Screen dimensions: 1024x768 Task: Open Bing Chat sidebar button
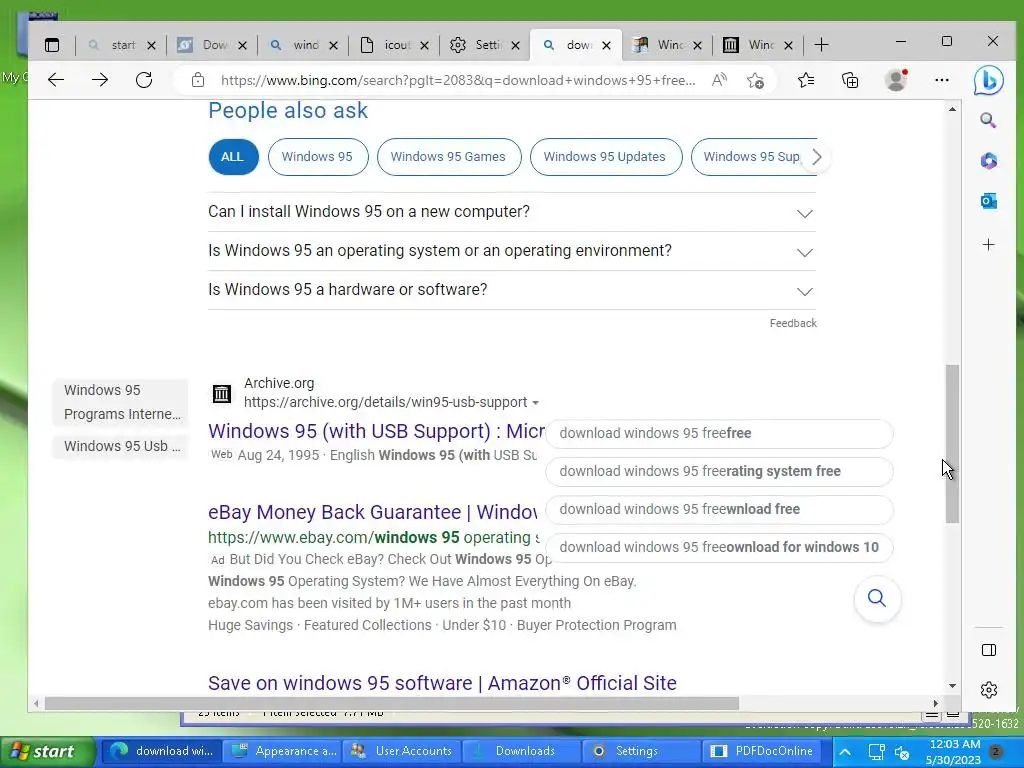click(988, 80)
